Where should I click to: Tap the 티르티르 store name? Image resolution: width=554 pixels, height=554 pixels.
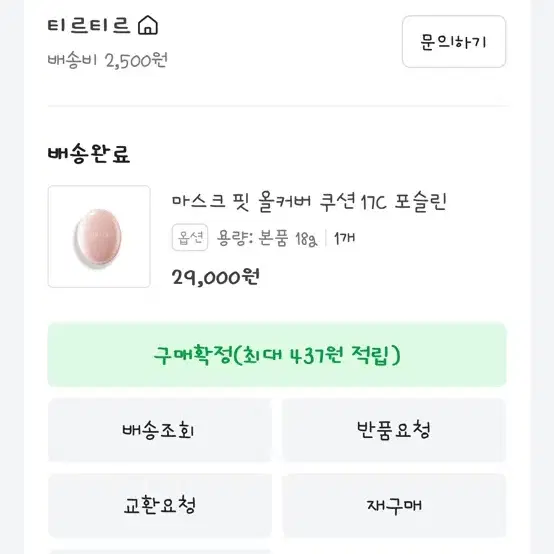pyautogui.click(x=89, y=25)
